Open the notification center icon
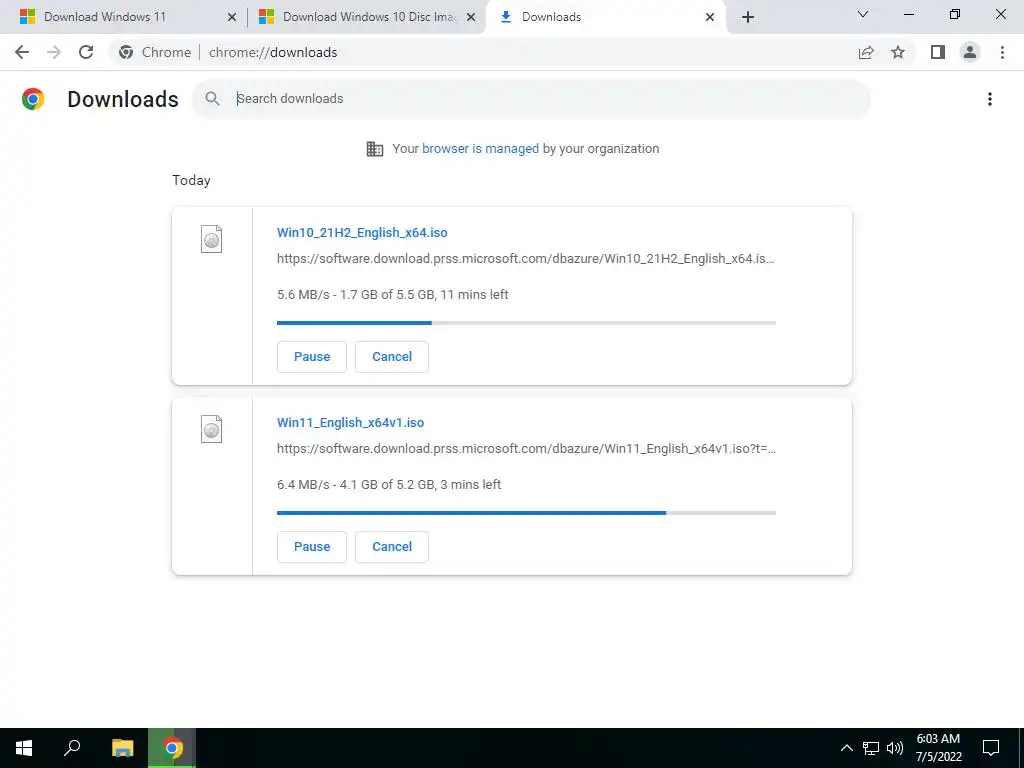The image size is (1024, 768). [x=991, y=748]
